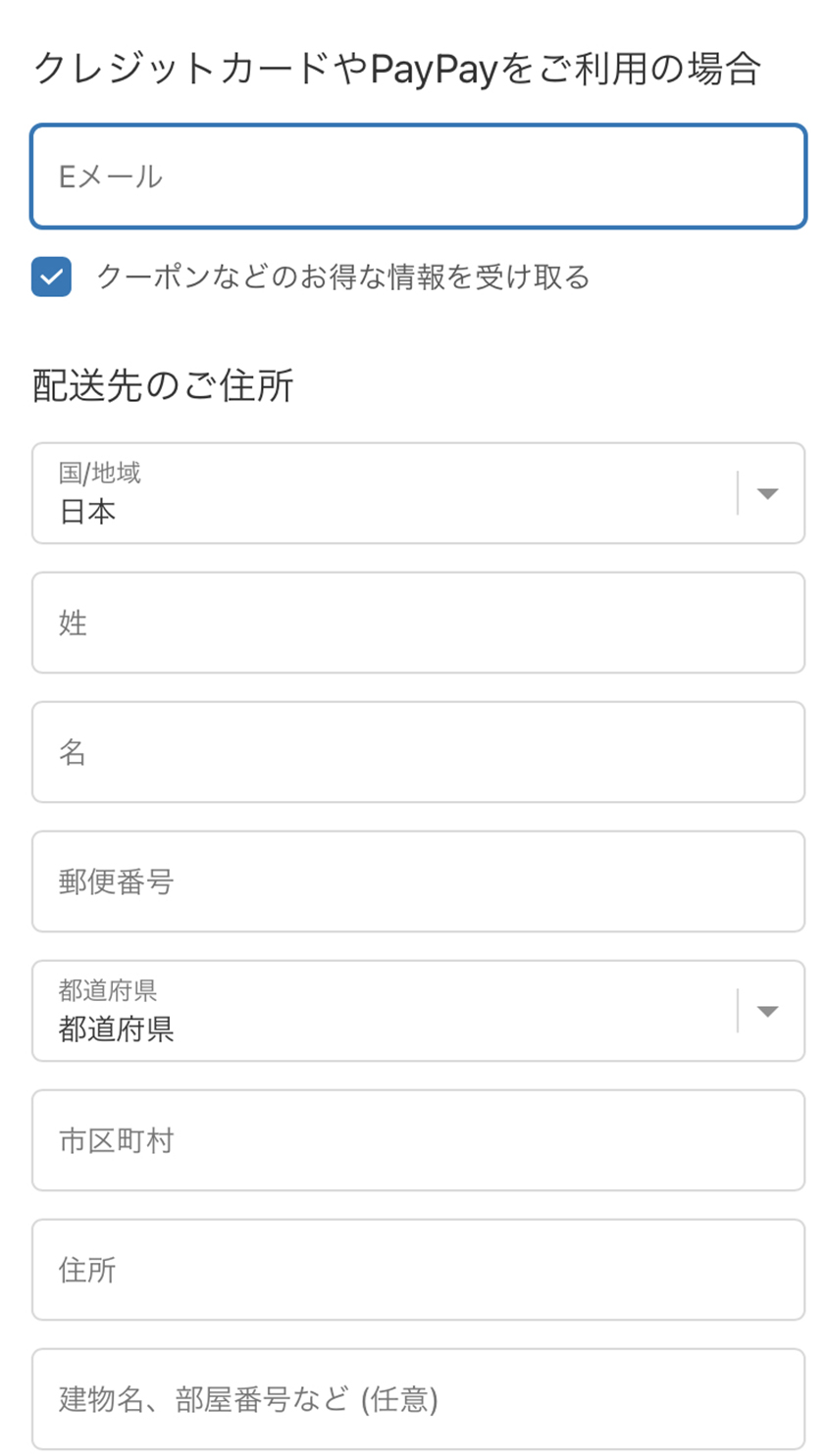Click the 建物名、部屋番号など optional field
The image size is (827, 1456).
coord(418,1399)
